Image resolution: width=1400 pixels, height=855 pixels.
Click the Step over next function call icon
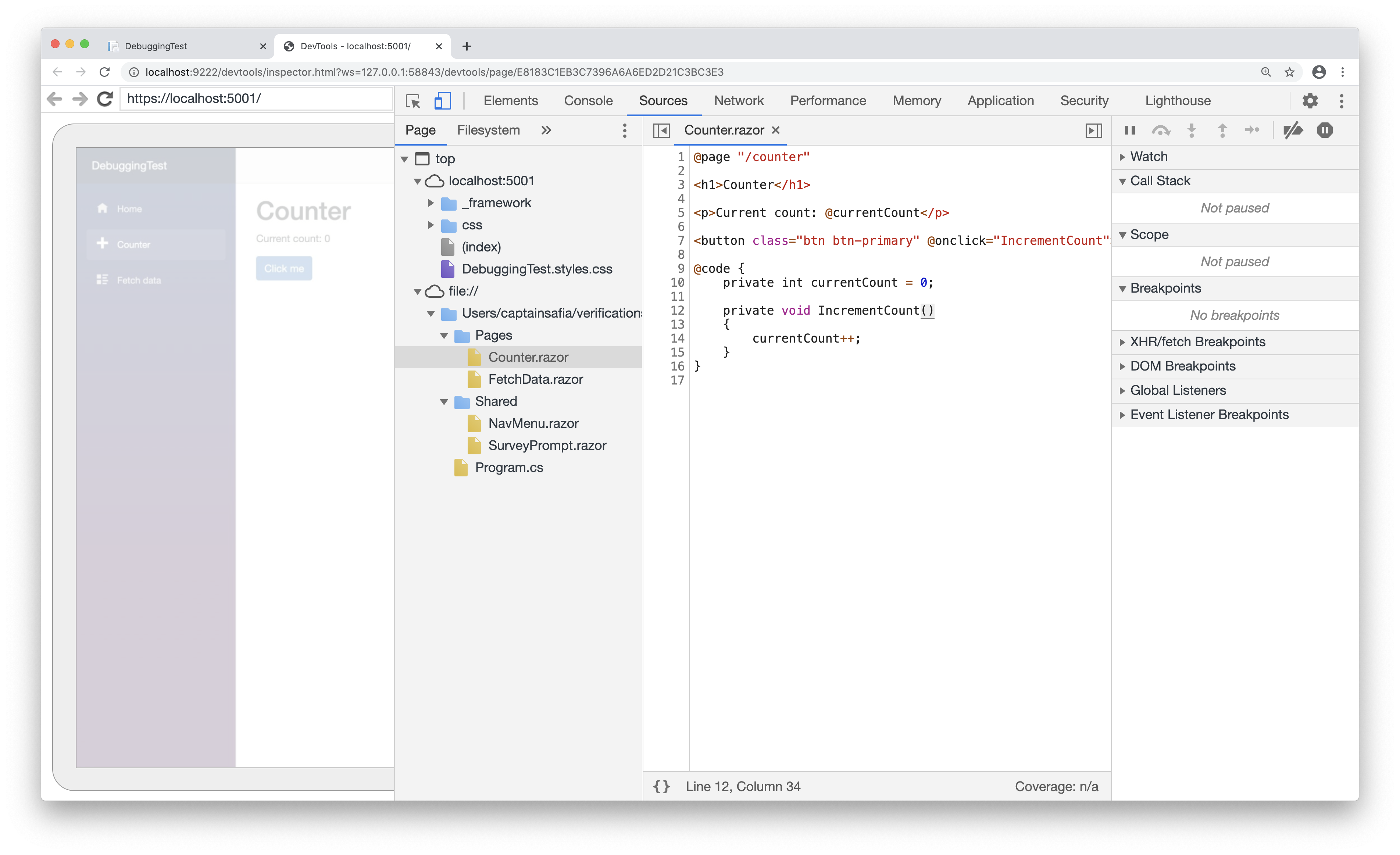coord(1161,130)
